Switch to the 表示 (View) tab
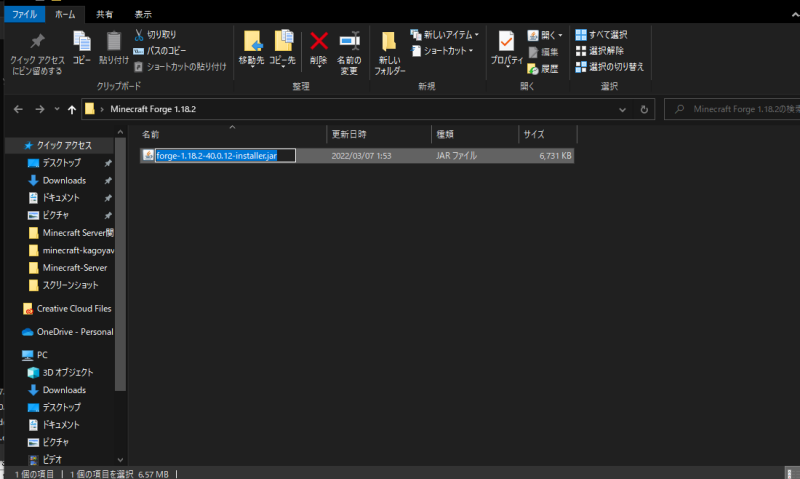This screenshot has width=800, height=479. [143, 14]
